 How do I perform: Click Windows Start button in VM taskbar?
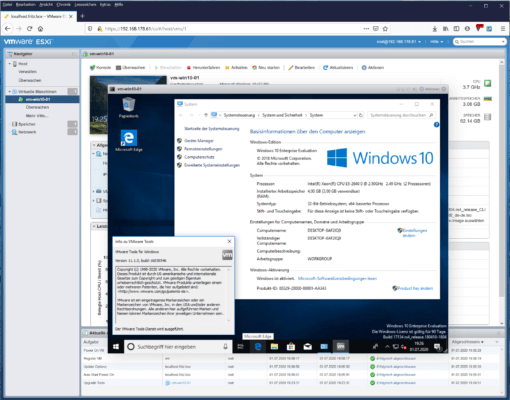[116, 347]
